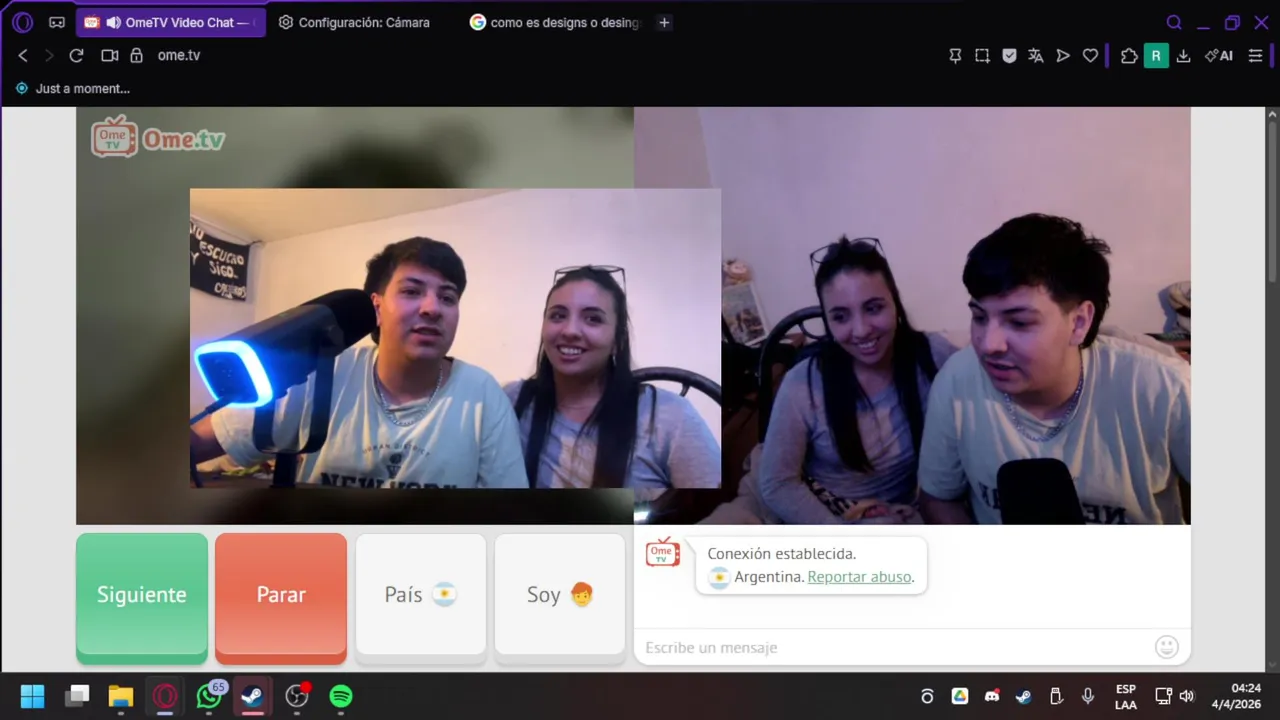
Task: Mute the OmeTV tab audio speaker
Action: coord(113,22)
